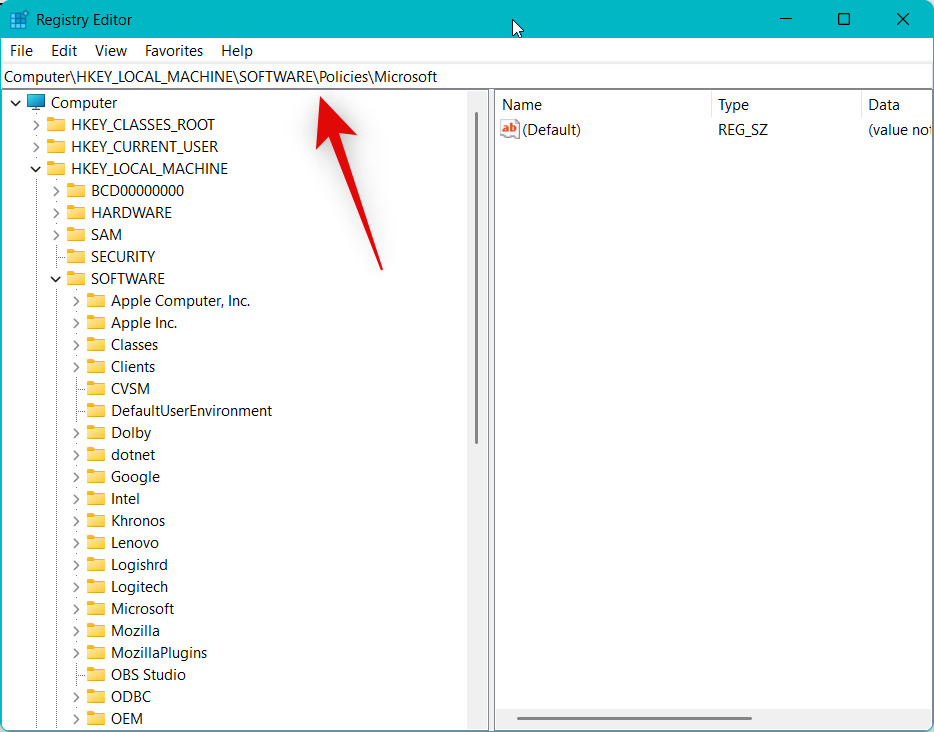Select the MozillaPlugins key
Screen dimensions: 934x732
point(158,652)
